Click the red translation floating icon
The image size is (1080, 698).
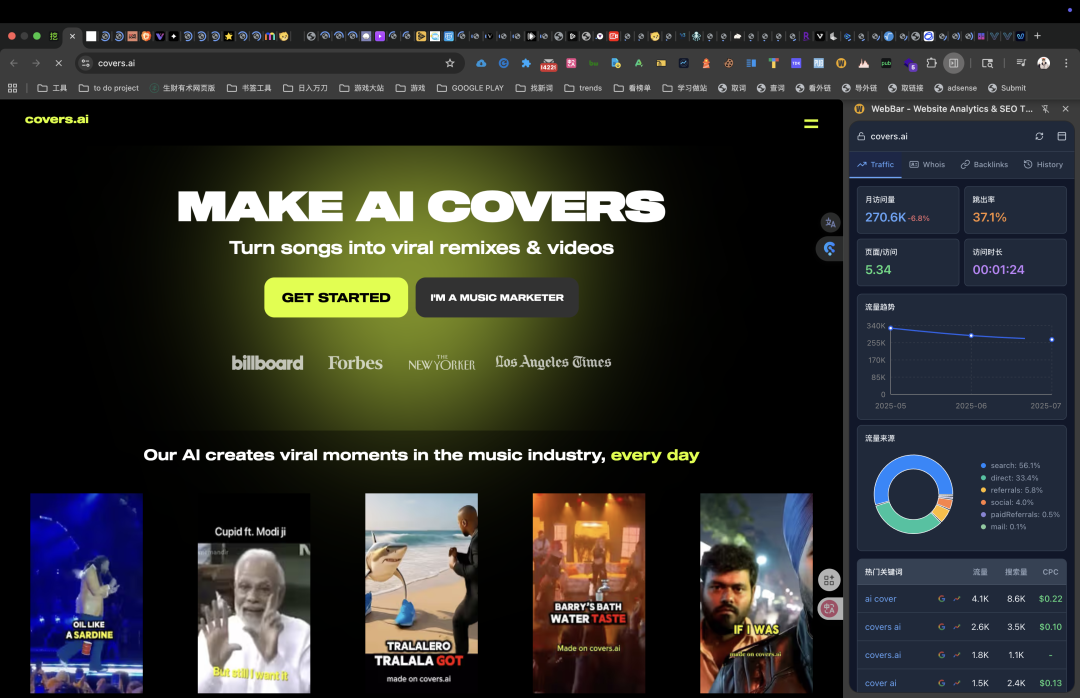(x=829, y=608)
